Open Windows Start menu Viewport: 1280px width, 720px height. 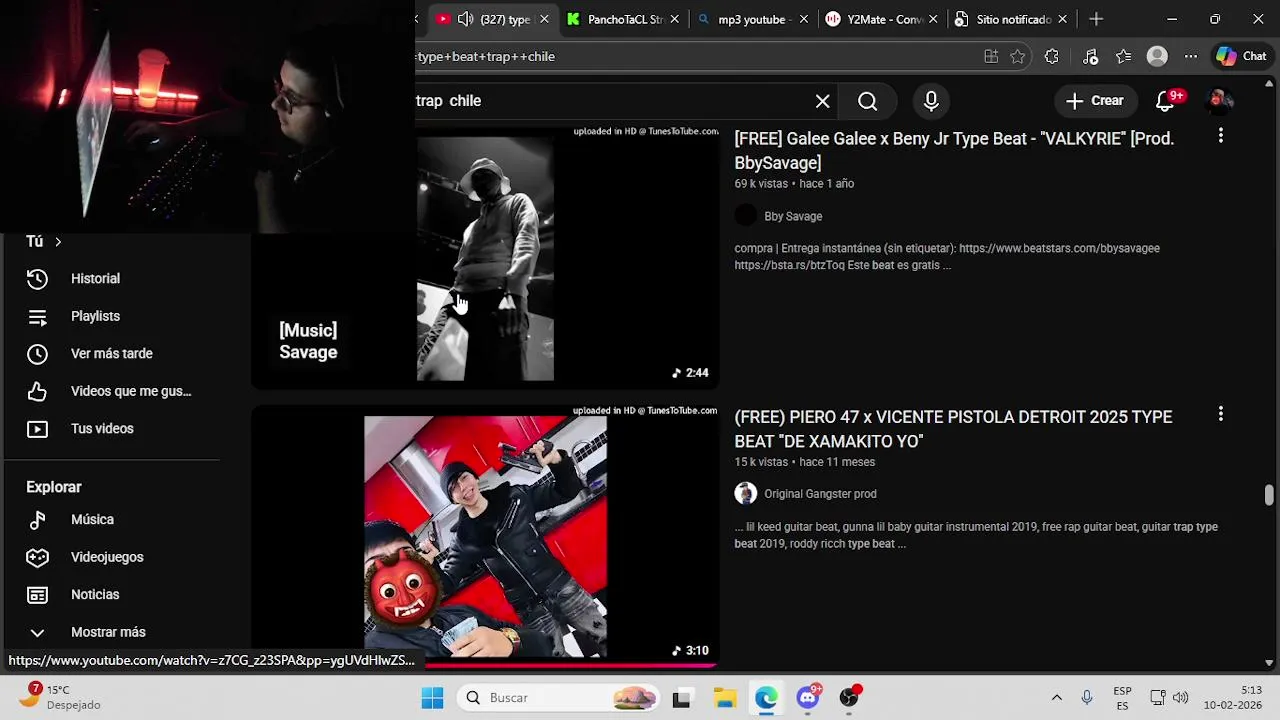click(432, 698)
